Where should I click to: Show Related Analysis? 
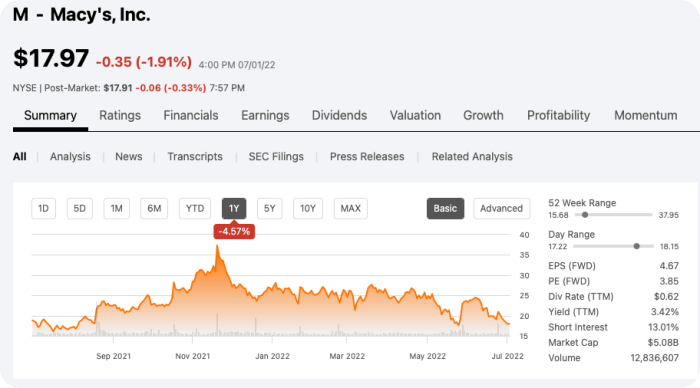[x=472, y=157]
